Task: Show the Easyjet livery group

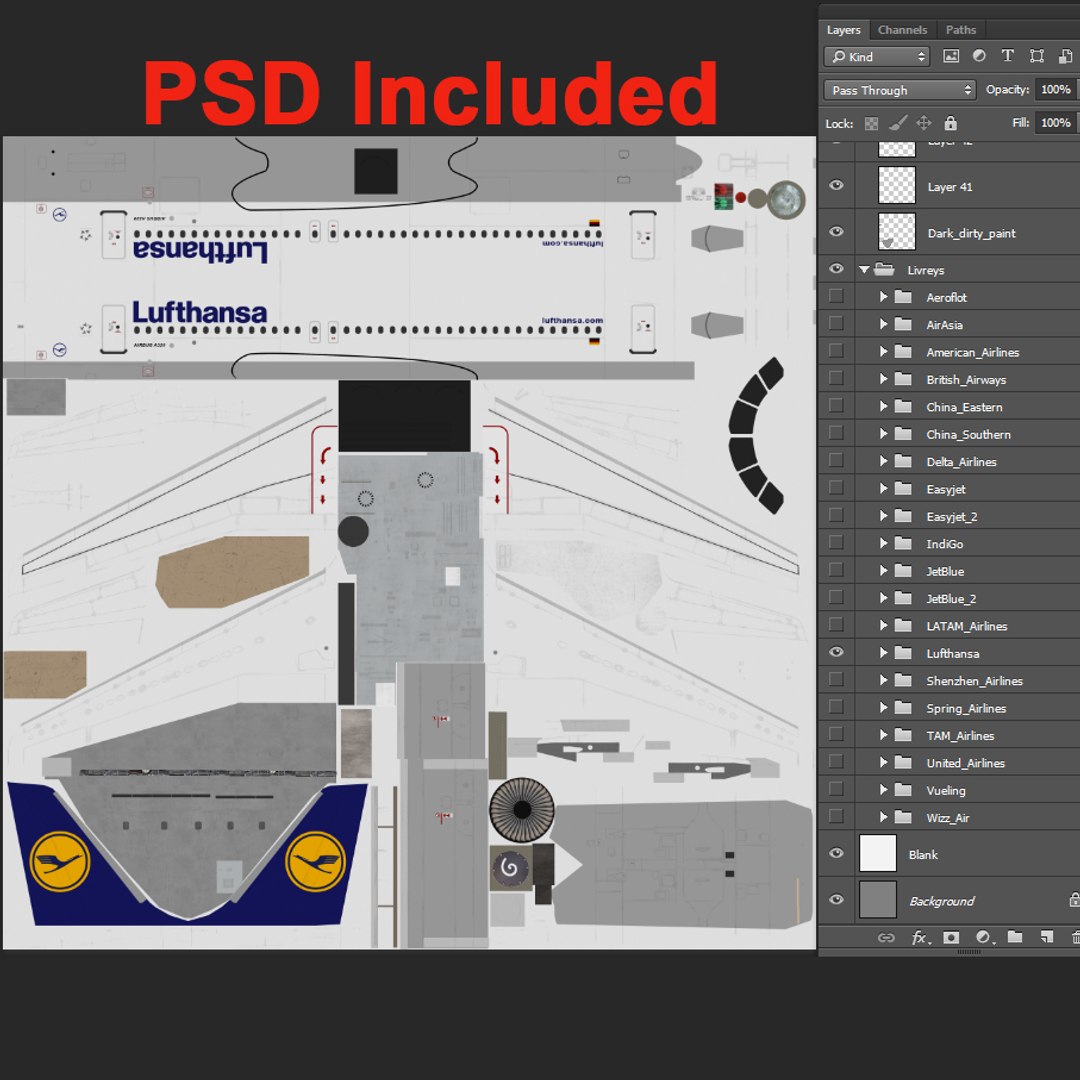Action: [836, 488]
